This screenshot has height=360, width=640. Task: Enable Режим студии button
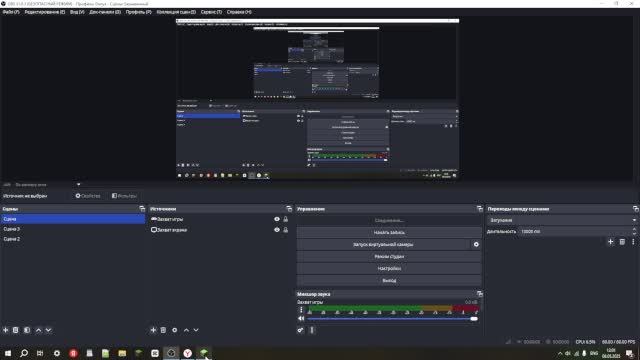pos(389,257)
